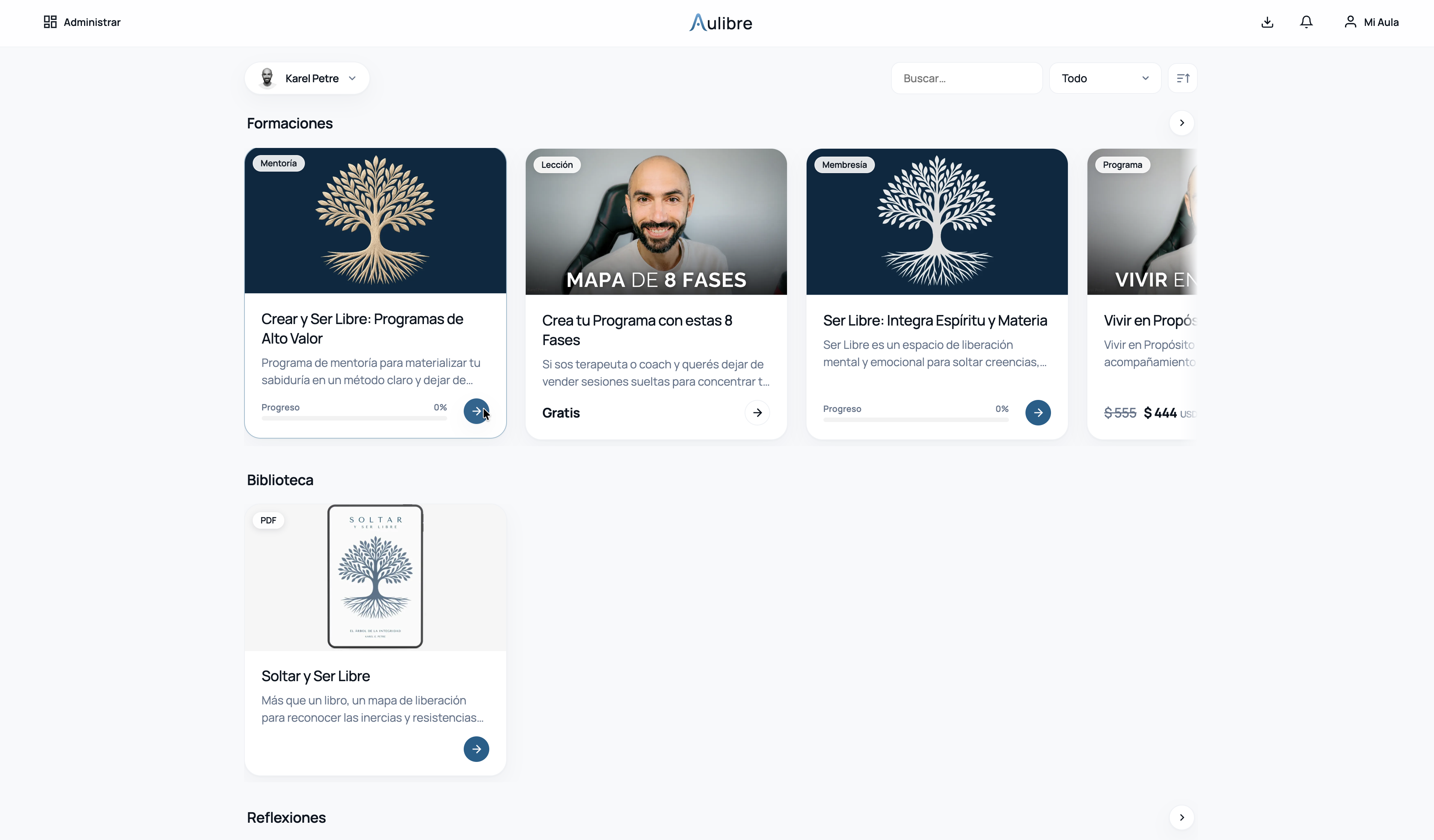The width and height of the screenshot is (1434, 840).
Task: Open notifications bell
Action: [x=1307, y=22]
